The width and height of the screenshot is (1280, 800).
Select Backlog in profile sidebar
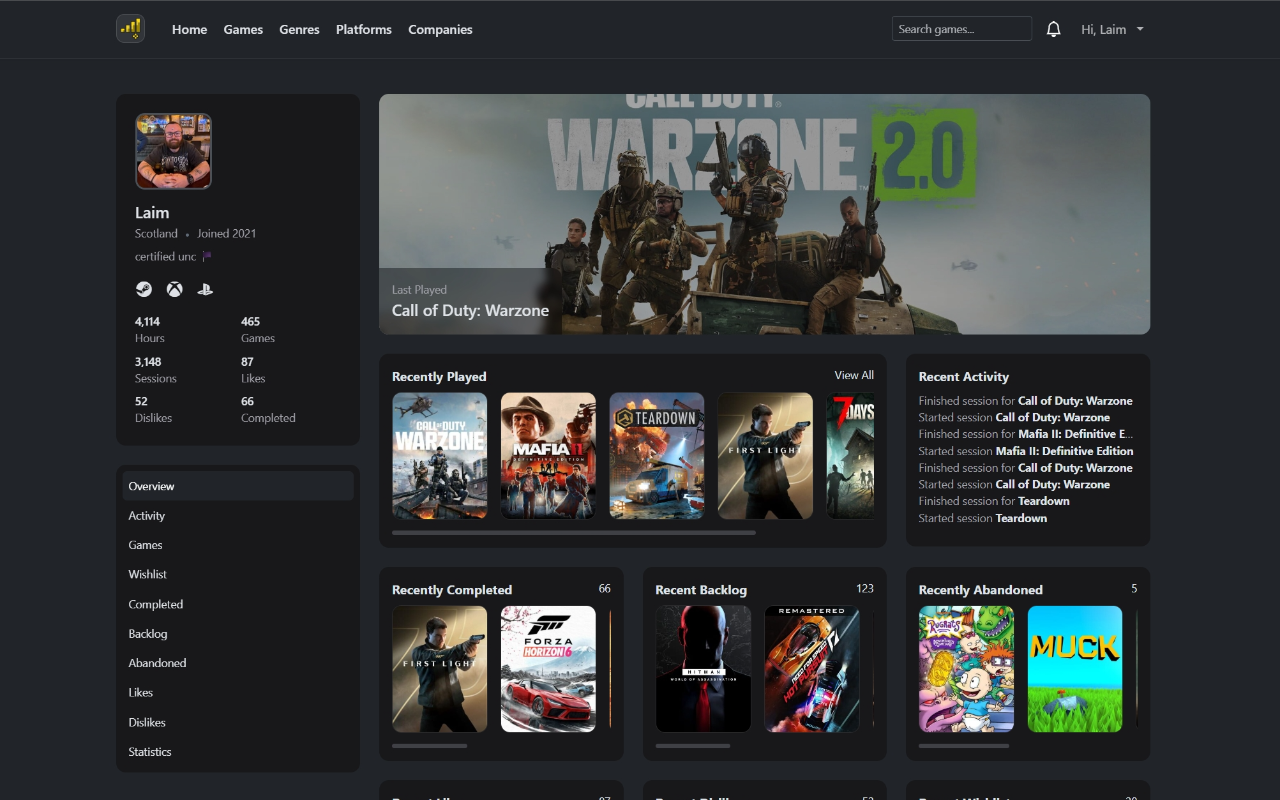[x=238, y=633]
